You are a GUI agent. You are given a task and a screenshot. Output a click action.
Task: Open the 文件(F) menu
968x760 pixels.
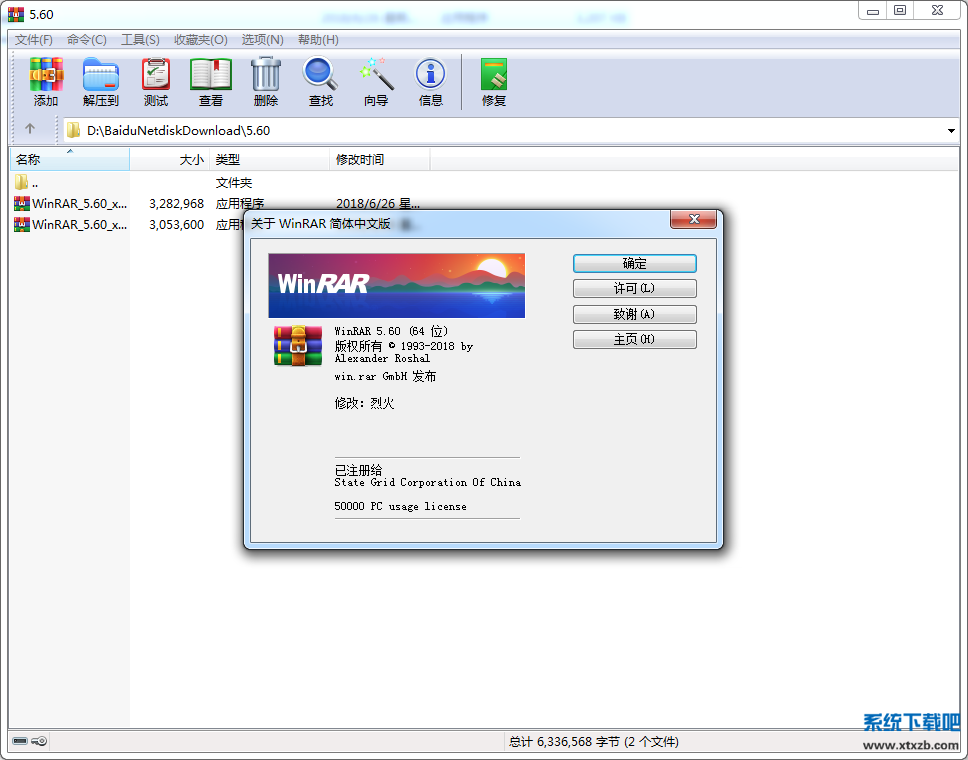point(33,39)
